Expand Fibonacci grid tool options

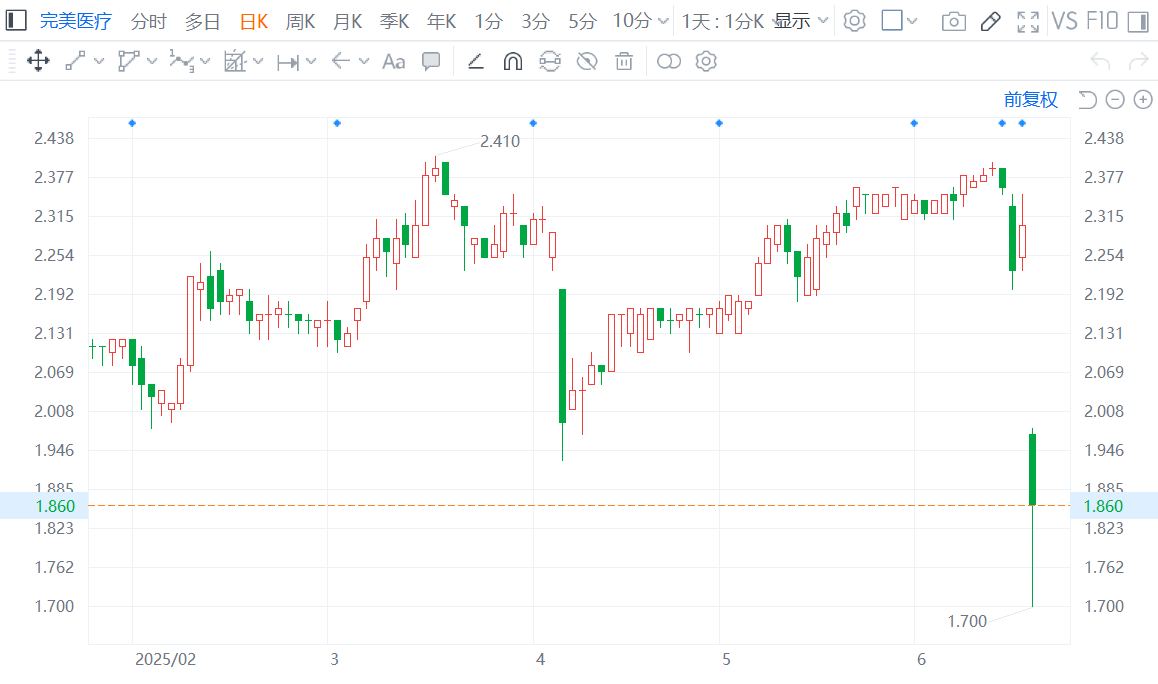point(258,61)
